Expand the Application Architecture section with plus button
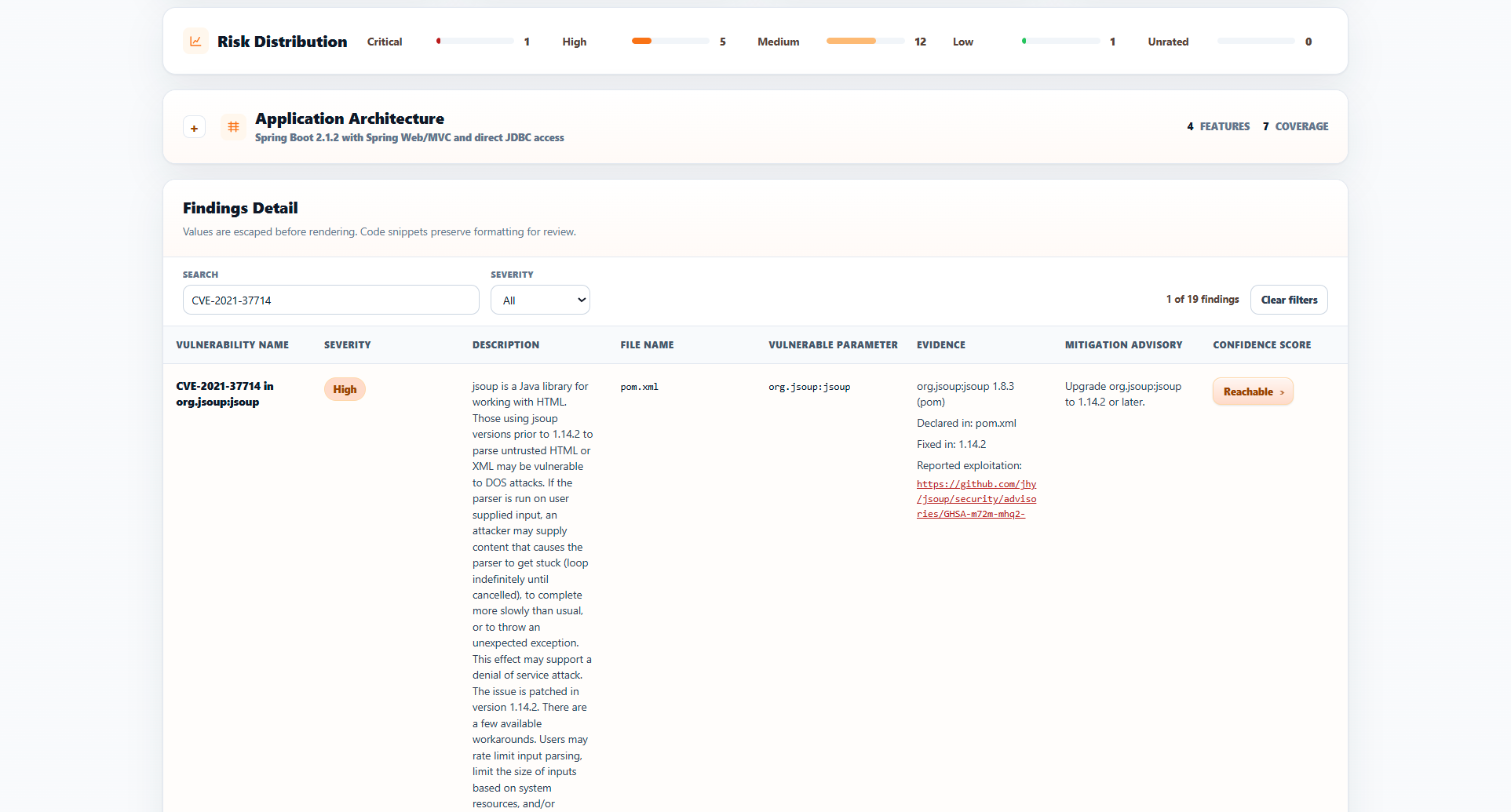This screenshot has width=1511, height=812. (x=194, y=128)
